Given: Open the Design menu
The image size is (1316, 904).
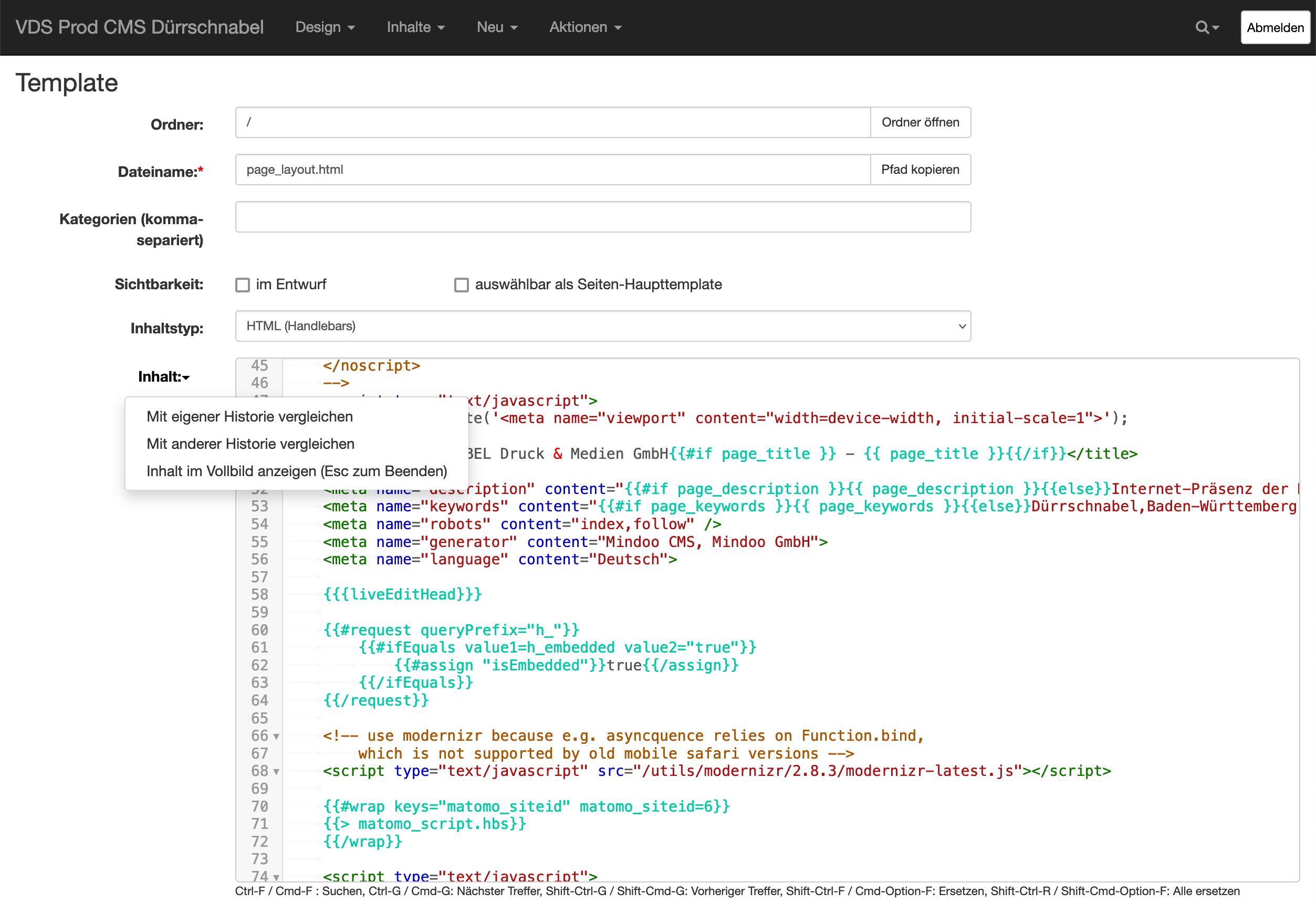Looking at the screenshot, I should click(x=325, y=27).
